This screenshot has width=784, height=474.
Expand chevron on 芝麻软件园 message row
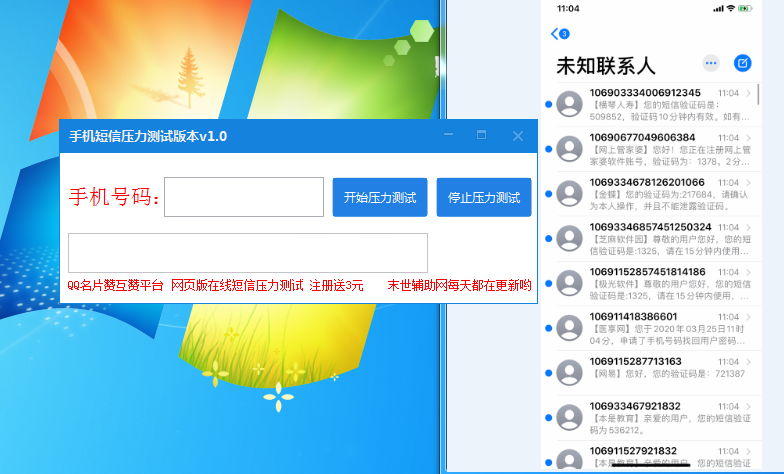tap(748, 227)
